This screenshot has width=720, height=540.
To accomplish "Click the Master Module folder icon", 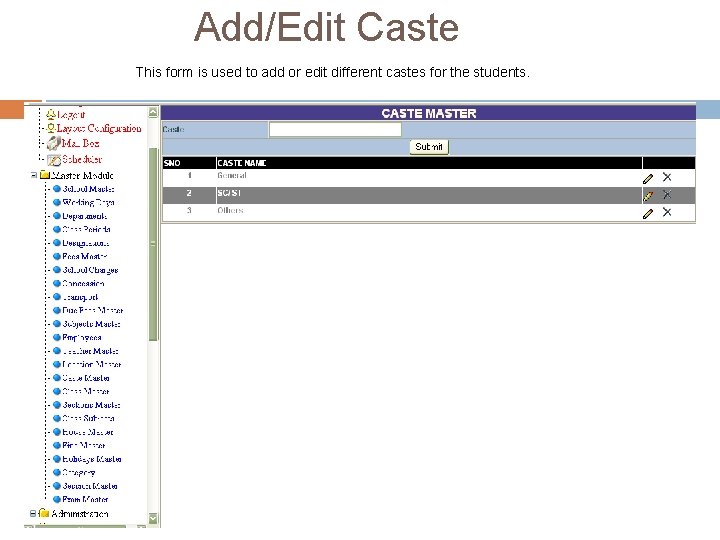I will (45, 175).
